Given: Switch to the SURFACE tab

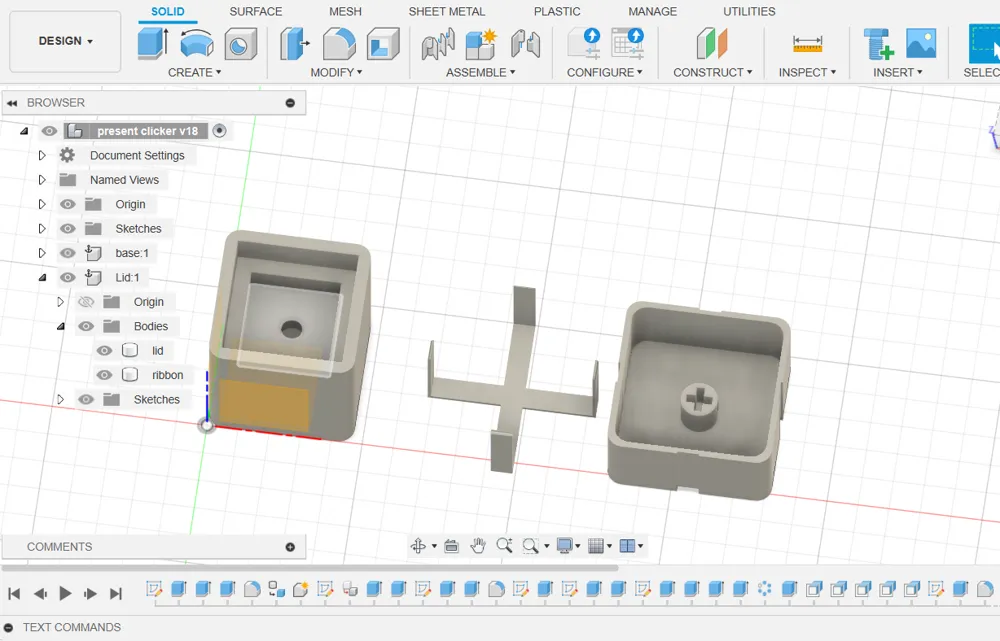Looking at the screenshot, I should tap(256, 11).
